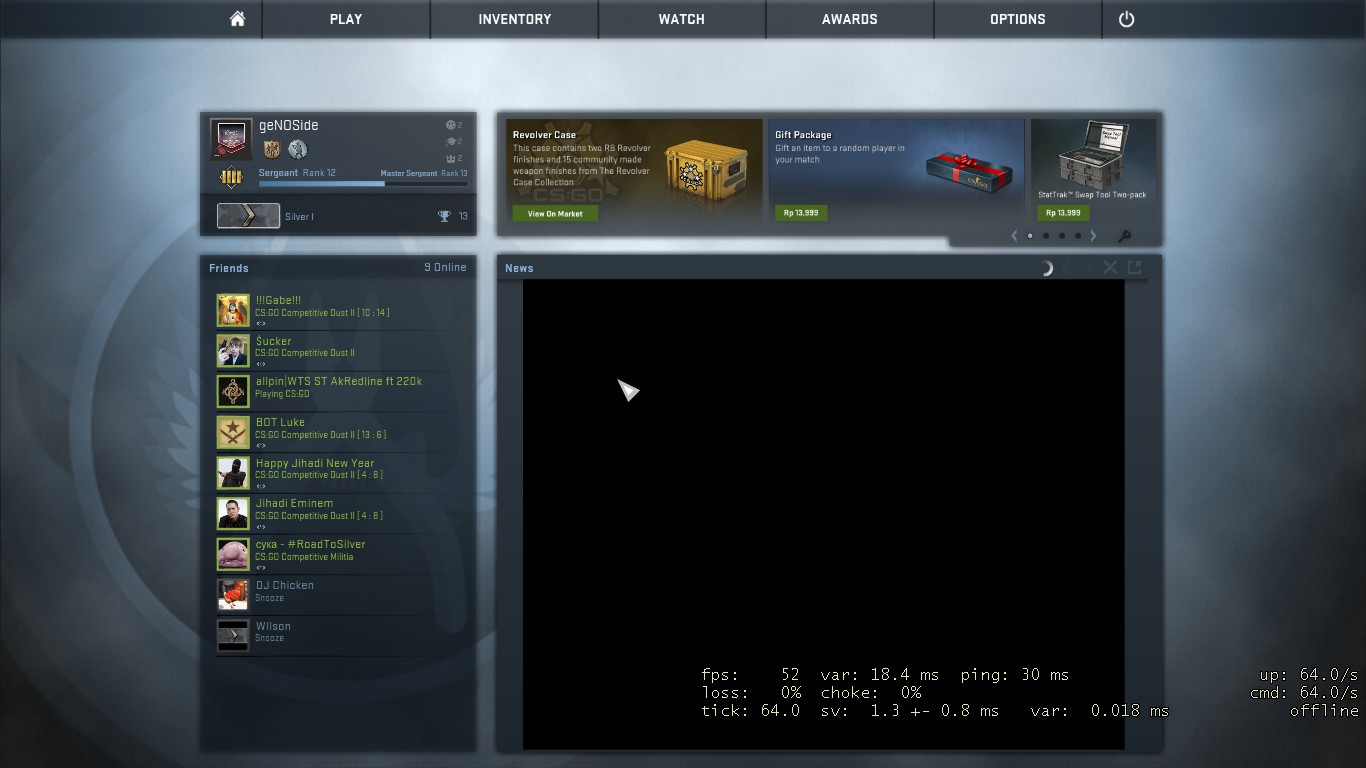This screenshot has height=768, width=1366.
Task: Stop loading the News page
Action: pyautogui.click(x=1110, y=268)
